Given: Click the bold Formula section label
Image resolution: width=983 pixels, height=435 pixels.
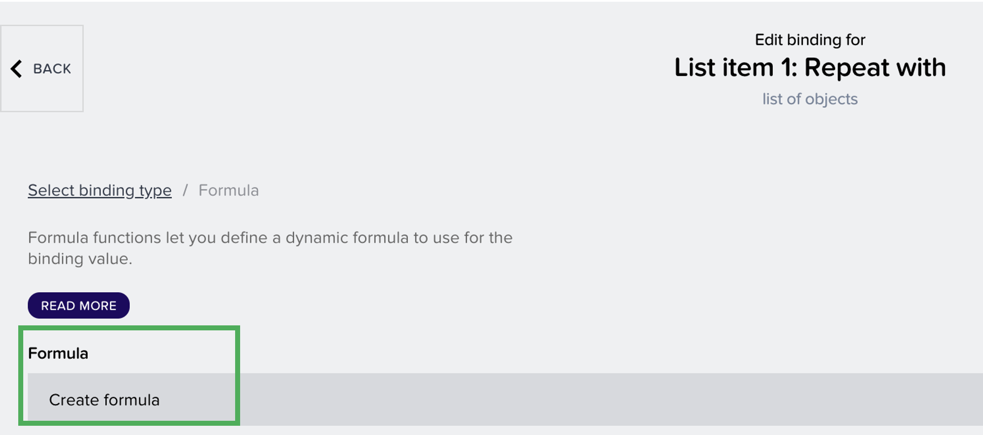Looking at the screenshot, I should (58, 353).
